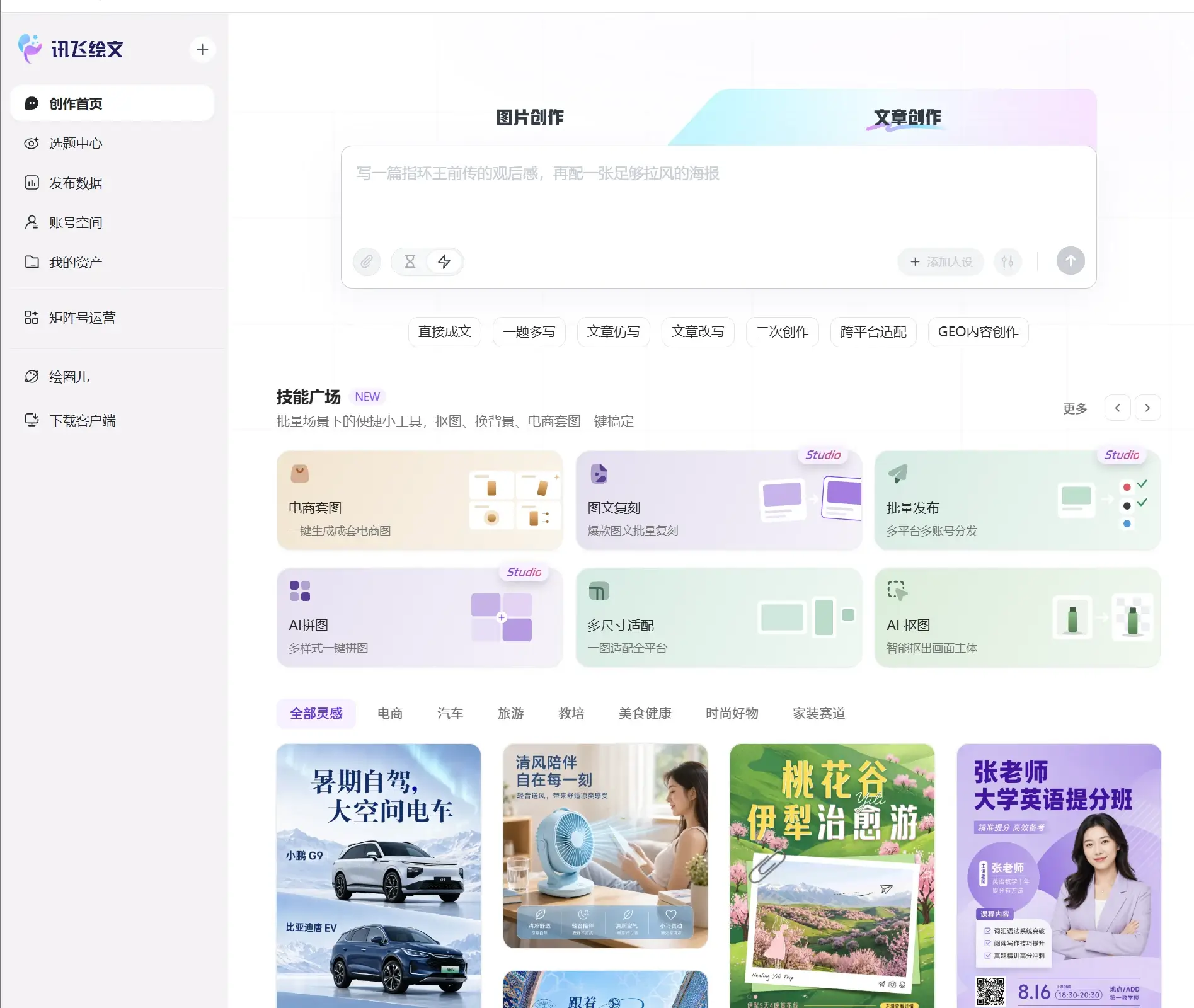Click the 更多 link in 技能广场
This screenshot has width=1194, height=1008.
pyautogui.click(x=1075, y=408)
